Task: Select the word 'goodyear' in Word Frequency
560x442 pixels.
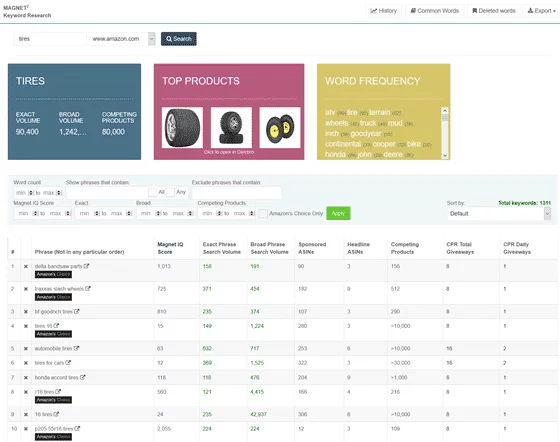Action: pos(366,134)
